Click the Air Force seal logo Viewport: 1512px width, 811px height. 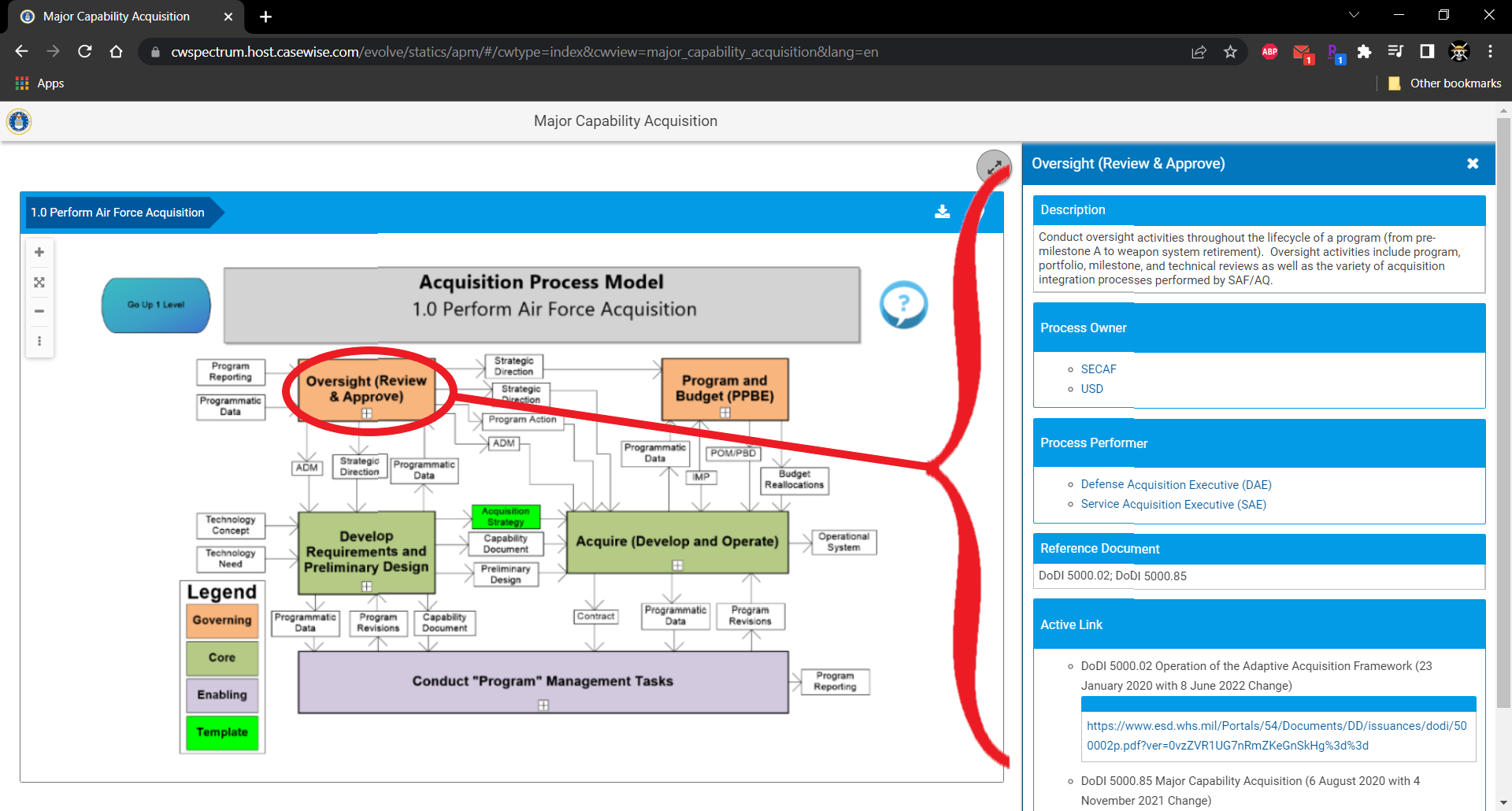click(x=18, y=121)
